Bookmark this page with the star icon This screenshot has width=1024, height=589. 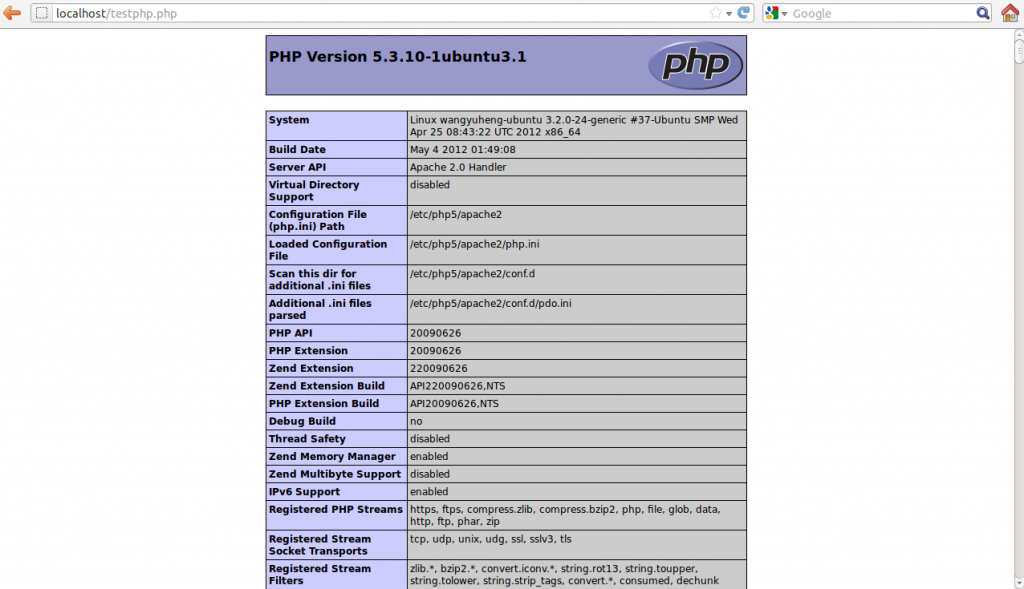click(x=716, y=13)
